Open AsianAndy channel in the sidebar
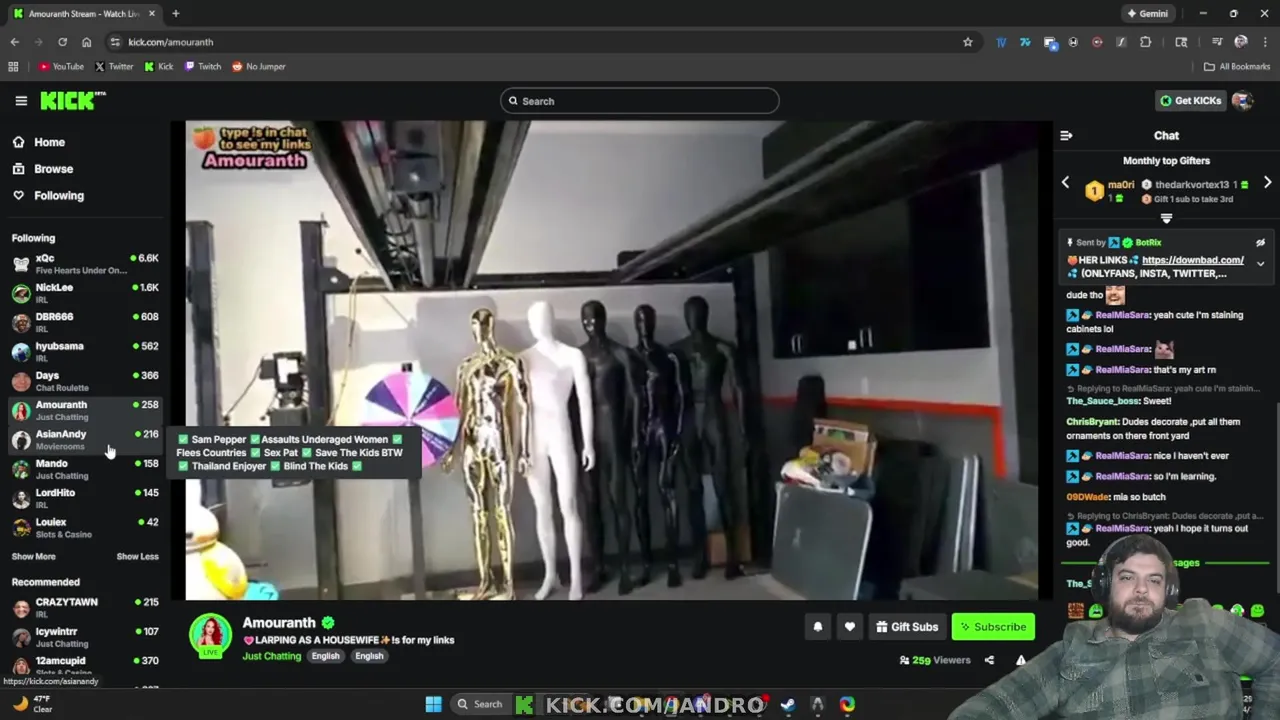This screenshot has width=1280, height=720. point(85,439)
